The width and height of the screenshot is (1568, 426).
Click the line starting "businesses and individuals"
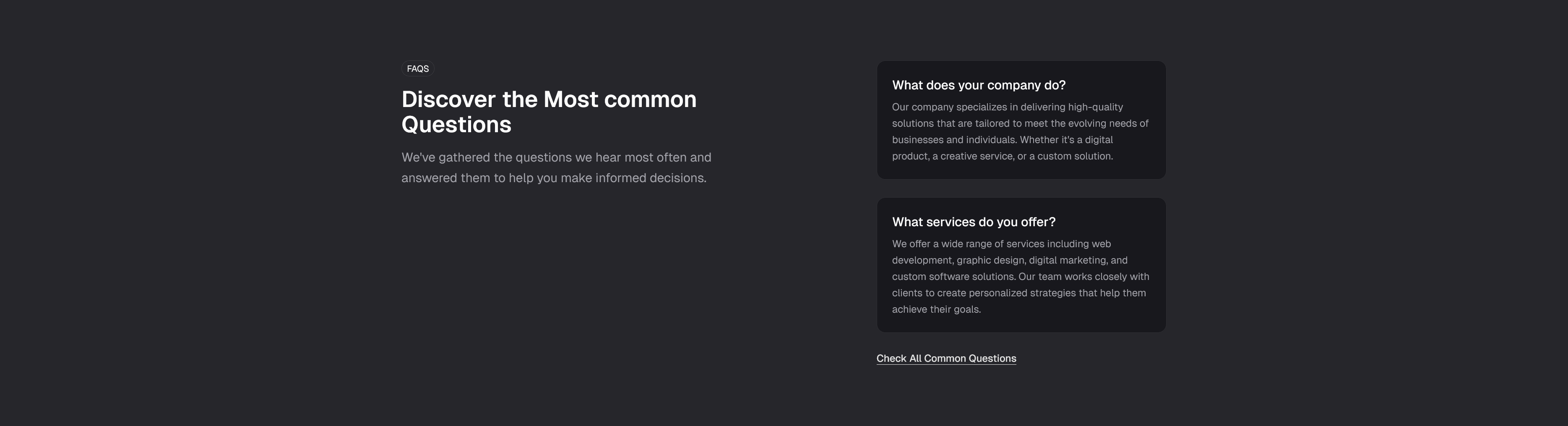(x=1002, y=140)
